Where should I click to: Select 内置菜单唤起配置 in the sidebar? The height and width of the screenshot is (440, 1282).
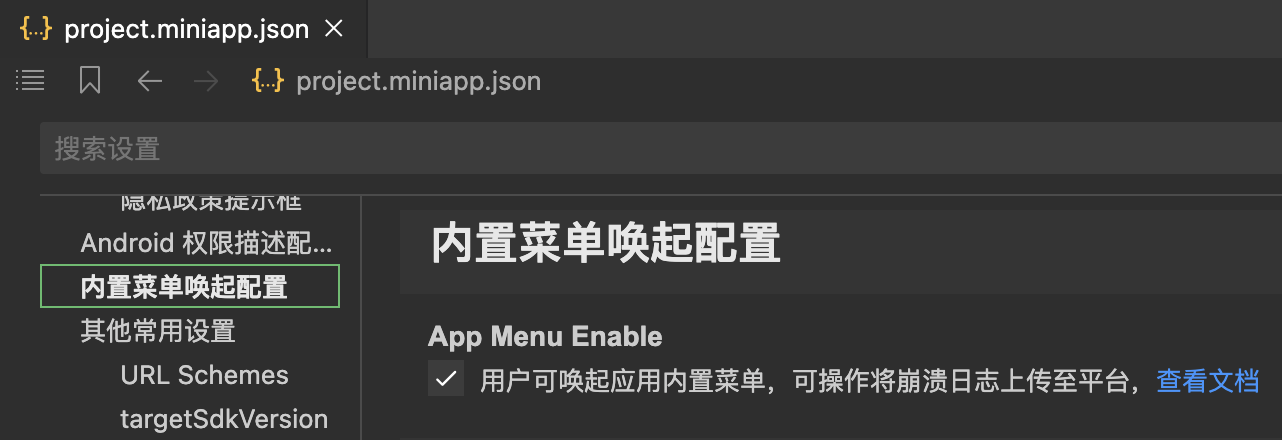point(190,287)
